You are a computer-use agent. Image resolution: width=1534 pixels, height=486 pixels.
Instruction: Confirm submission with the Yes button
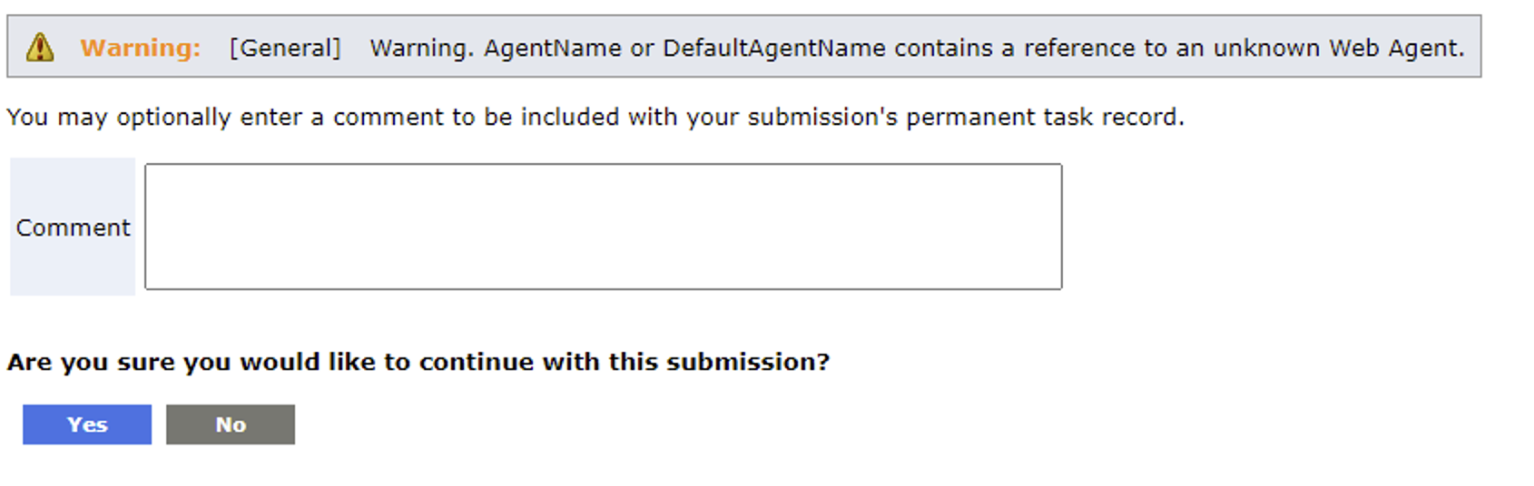(87, 424)
